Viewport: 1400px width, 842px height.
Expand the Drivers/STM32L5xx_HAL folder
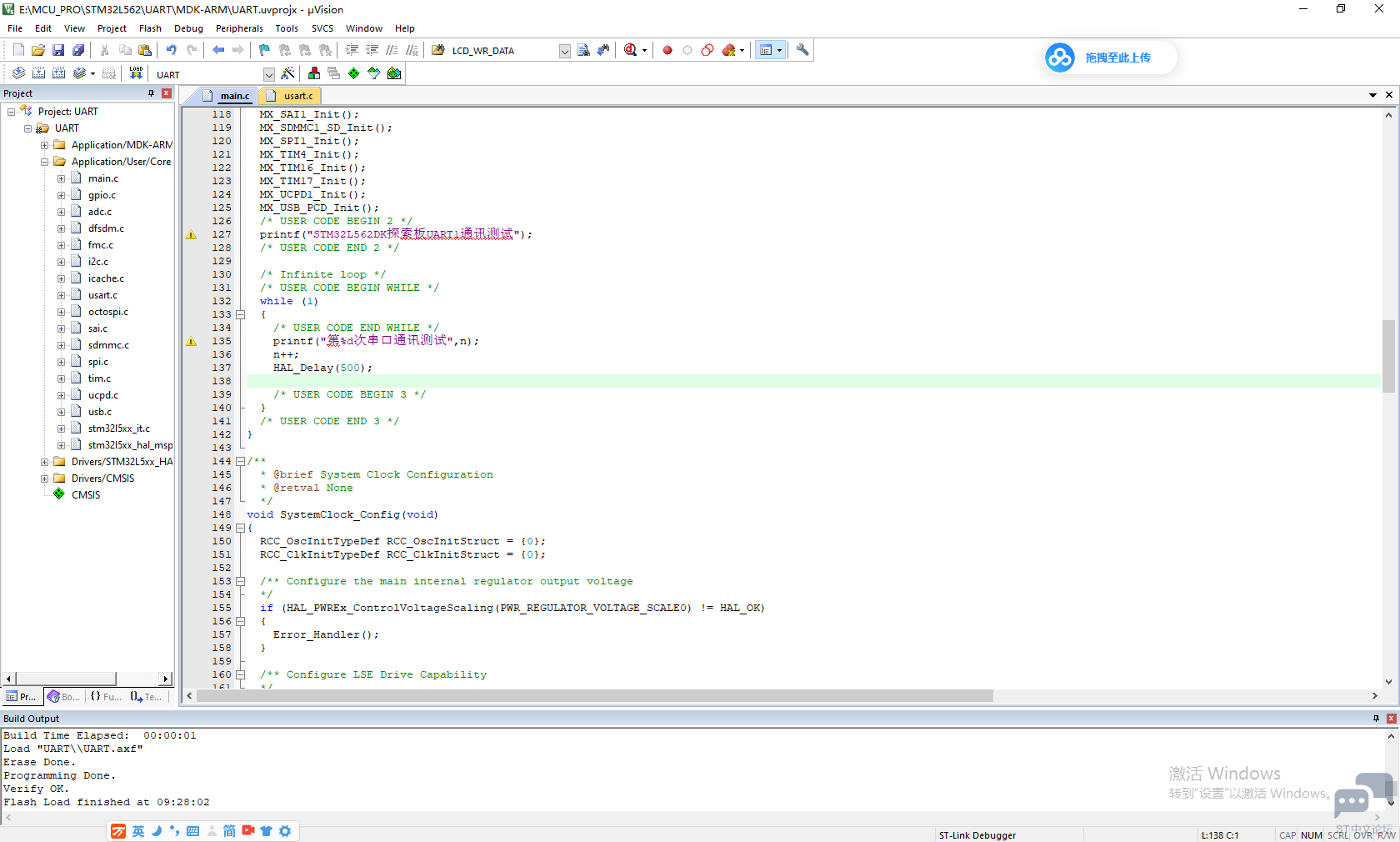click(x=44, y=461)
